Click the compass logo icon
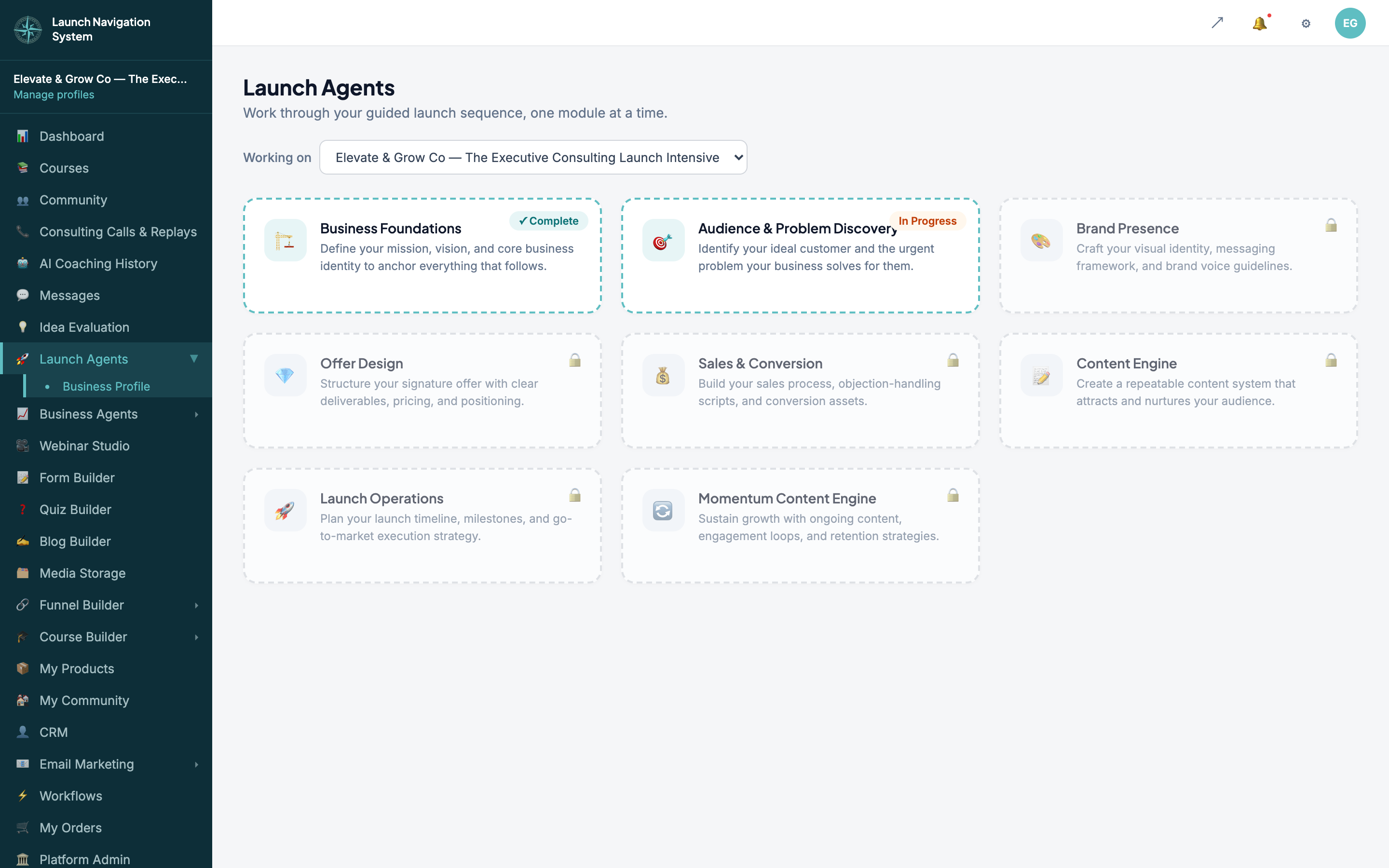Image resolution: width=1389 pixels, height=868 pixels. [x=27, y=29]
